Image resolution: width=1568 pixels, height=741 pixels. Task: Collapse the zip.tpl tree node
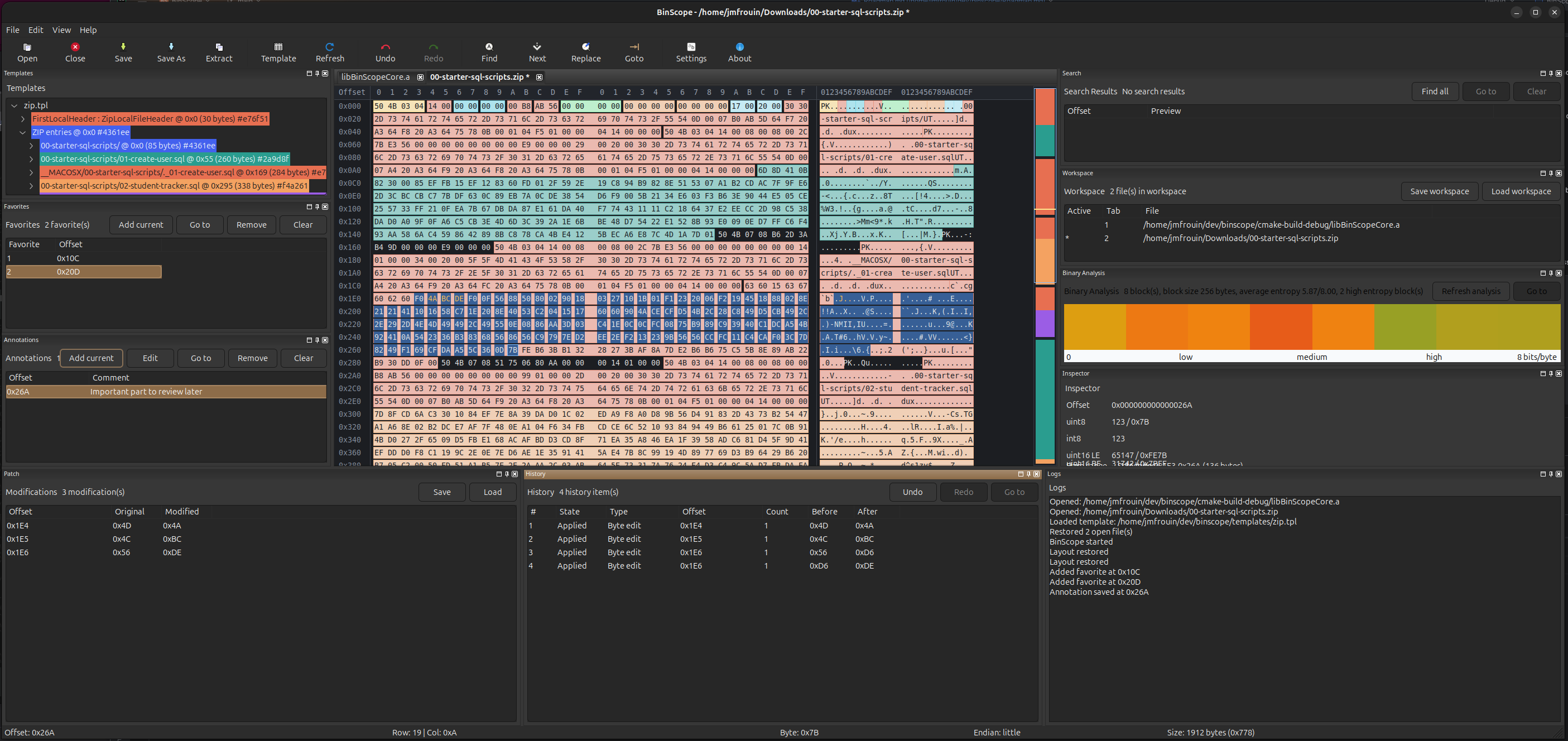(x=14, y=105)
